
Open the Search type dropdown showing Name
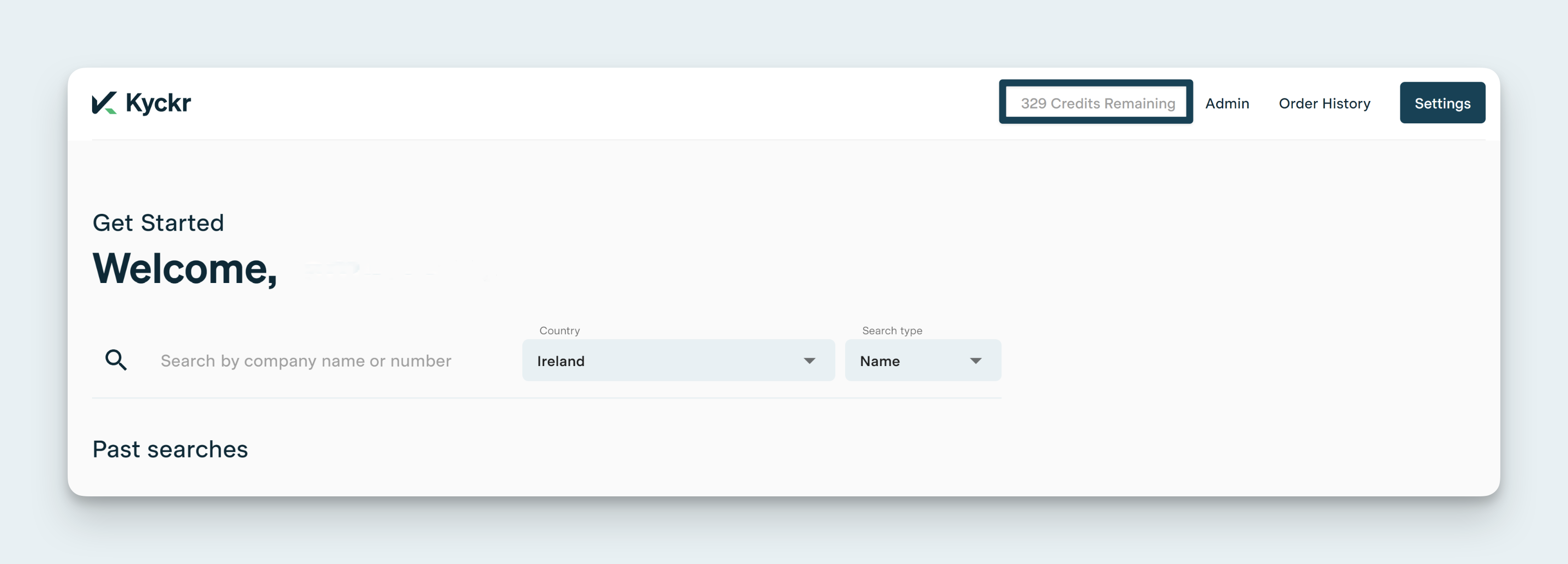[x=922, y=361]
